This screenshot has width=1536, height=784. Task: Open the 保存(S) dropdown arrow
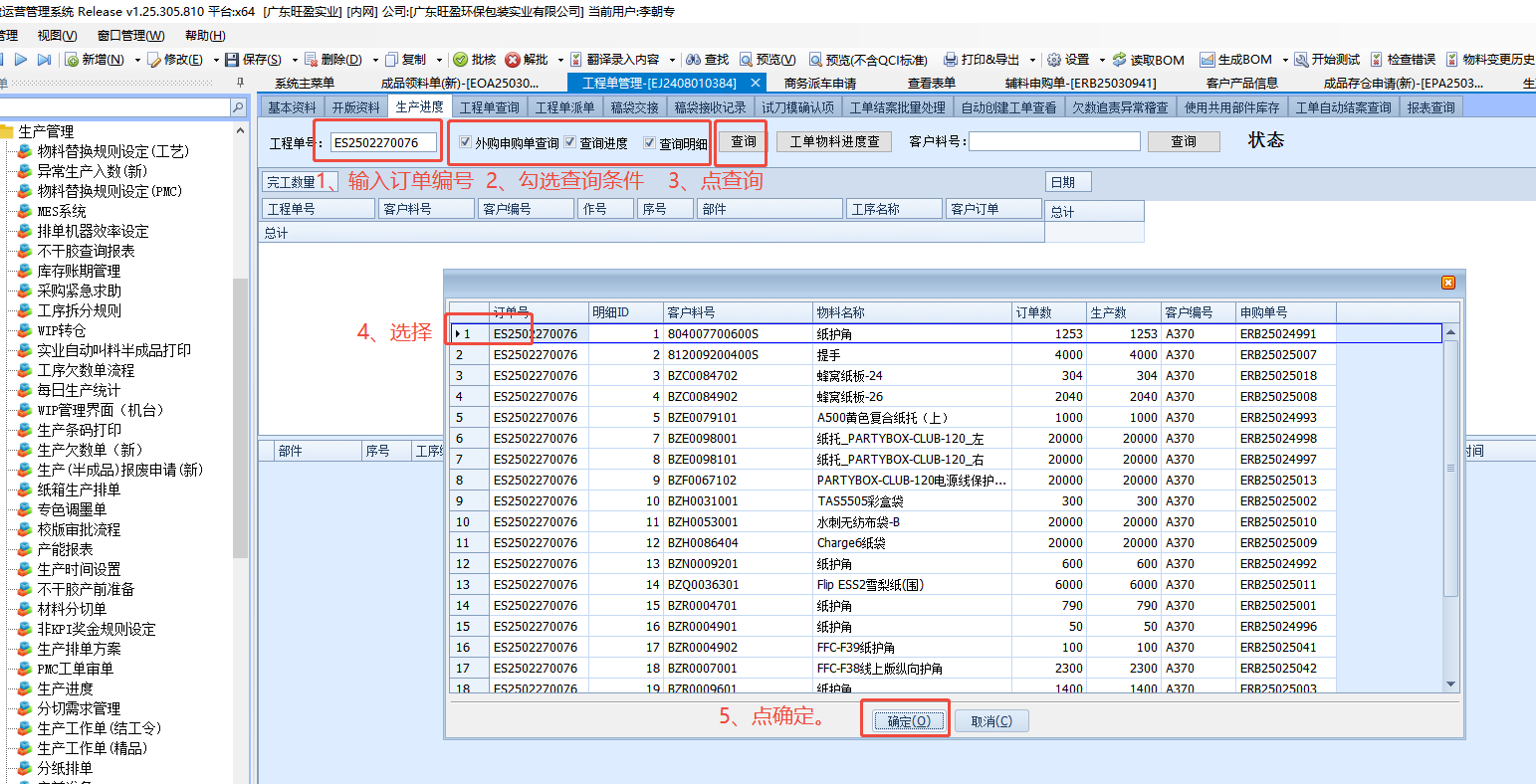point(295,61)
